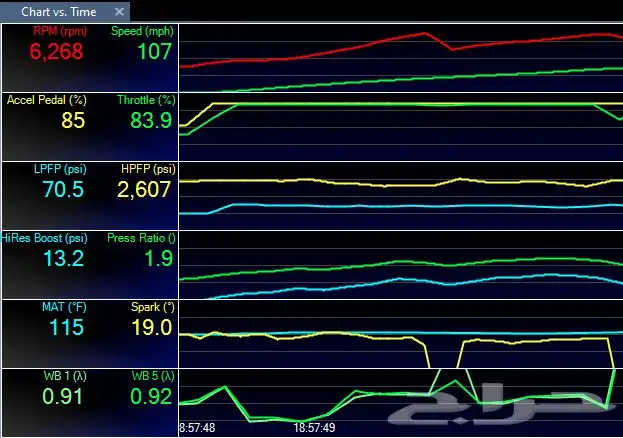Click the HiRes Boost value 13.2
The width and height of the screenshot is (623, 438).
click(x=64, y=258)
